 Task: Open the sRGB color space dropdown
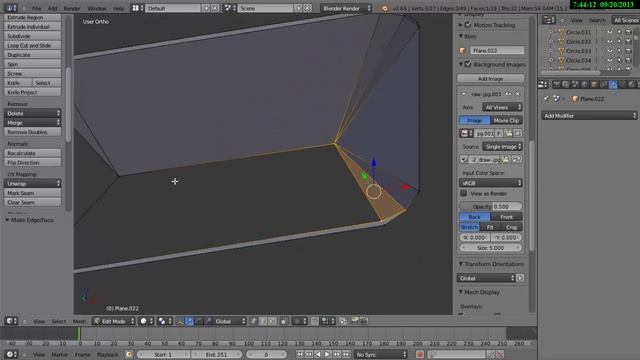tap(491, 183)
